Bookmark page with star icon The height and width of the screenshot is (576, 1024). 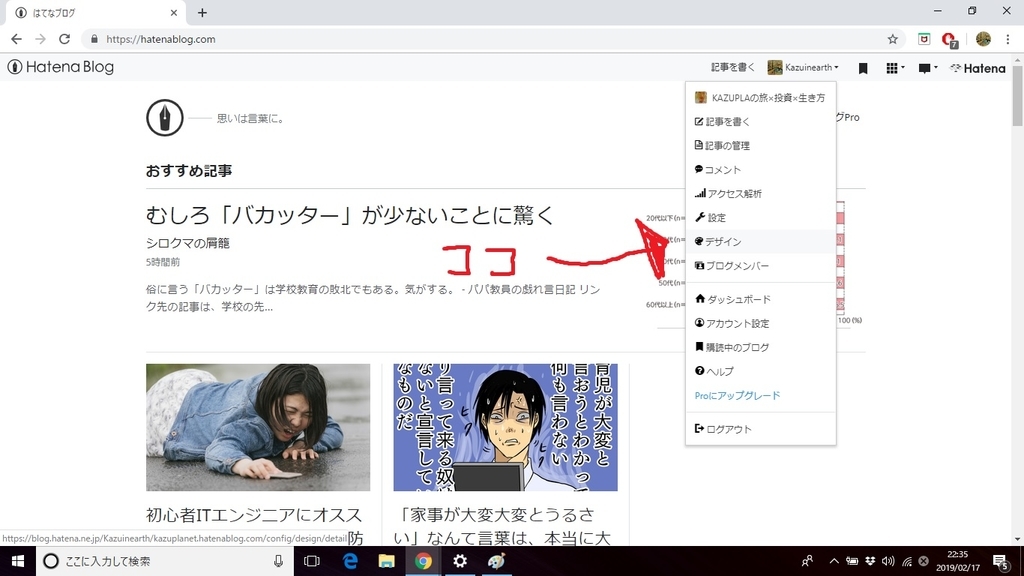(893, 39)
